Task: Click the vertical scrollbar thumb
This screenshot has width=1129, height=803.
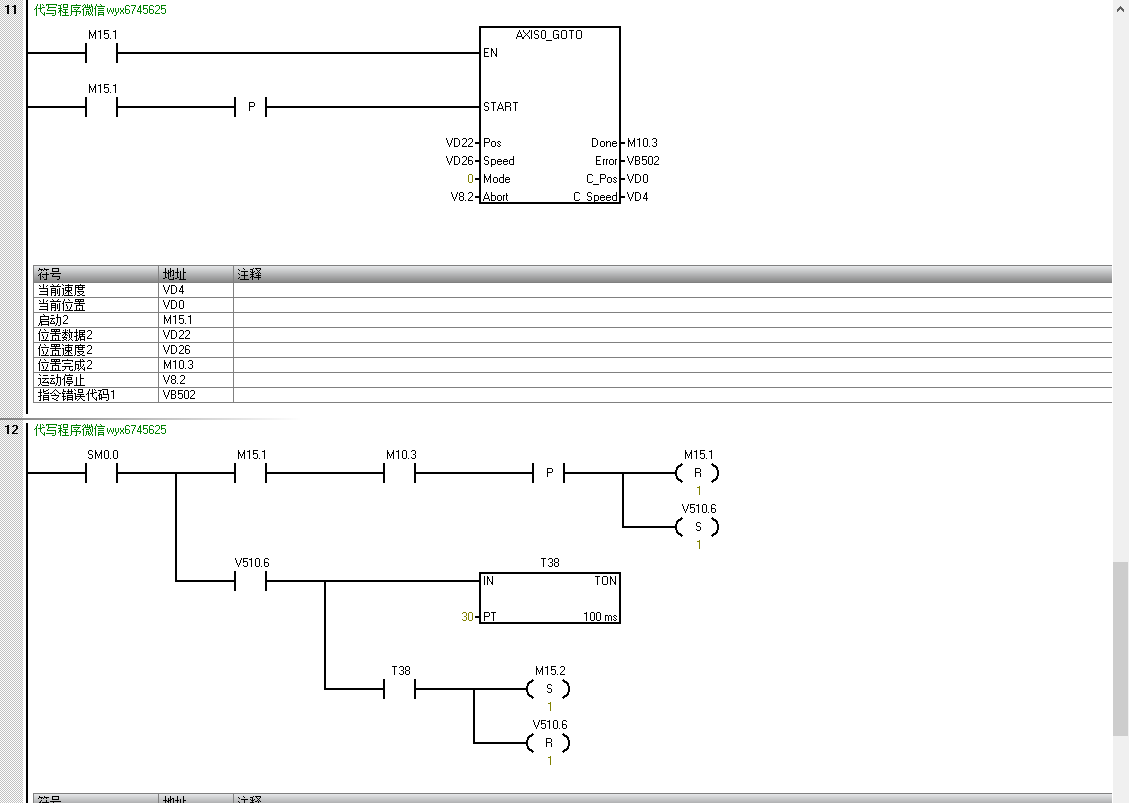Action: pyautogui.click(x=1120, y=649)
